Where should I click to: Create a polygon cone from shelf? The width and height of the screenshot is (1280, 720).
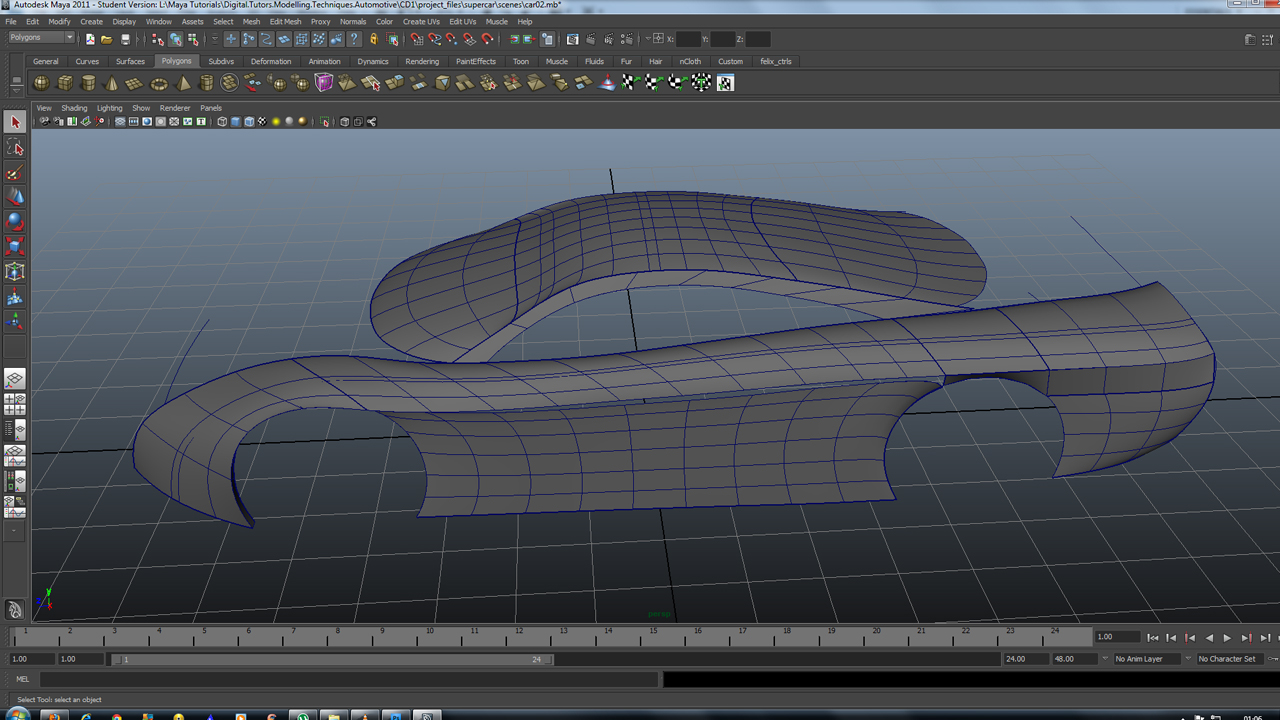tap(111, 83)
